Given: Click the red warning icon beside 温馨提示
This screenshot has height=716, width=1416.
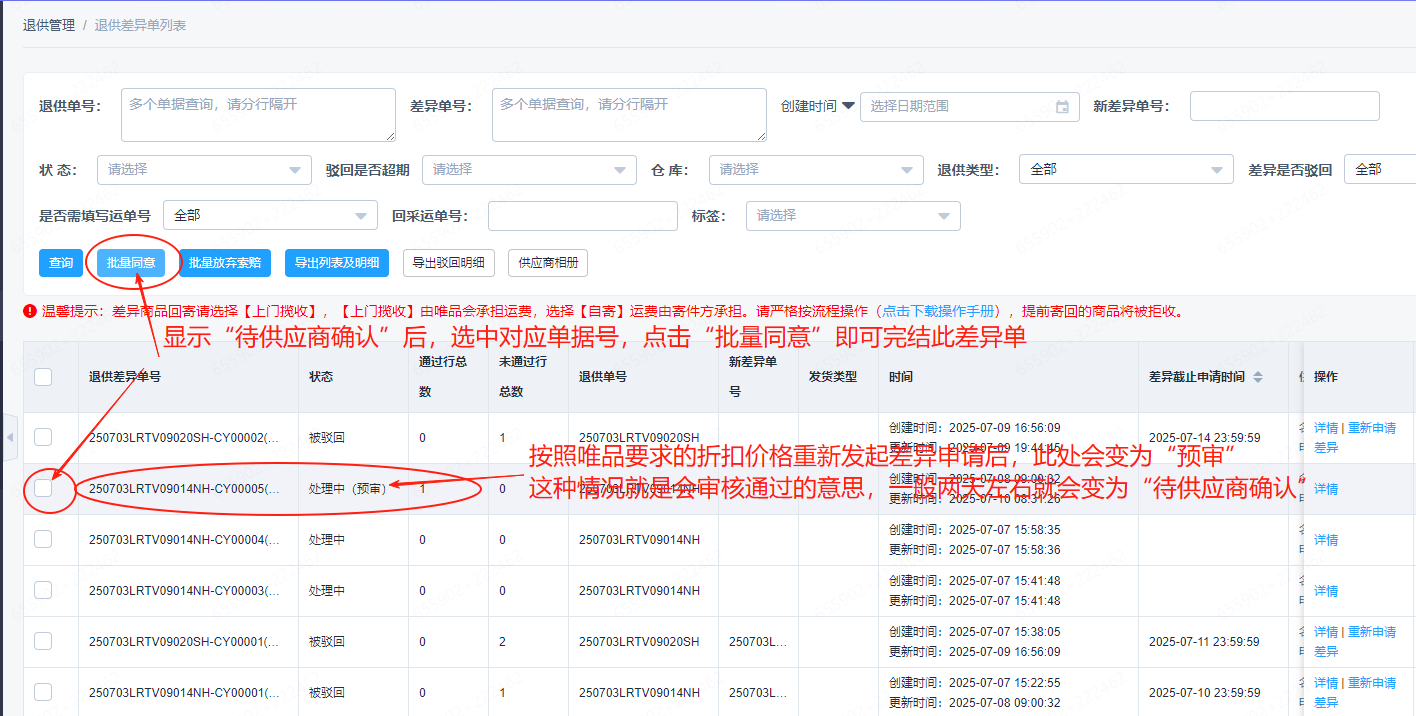Looking at the screenshot, I should pyautogui.click(x=30, y=311).
